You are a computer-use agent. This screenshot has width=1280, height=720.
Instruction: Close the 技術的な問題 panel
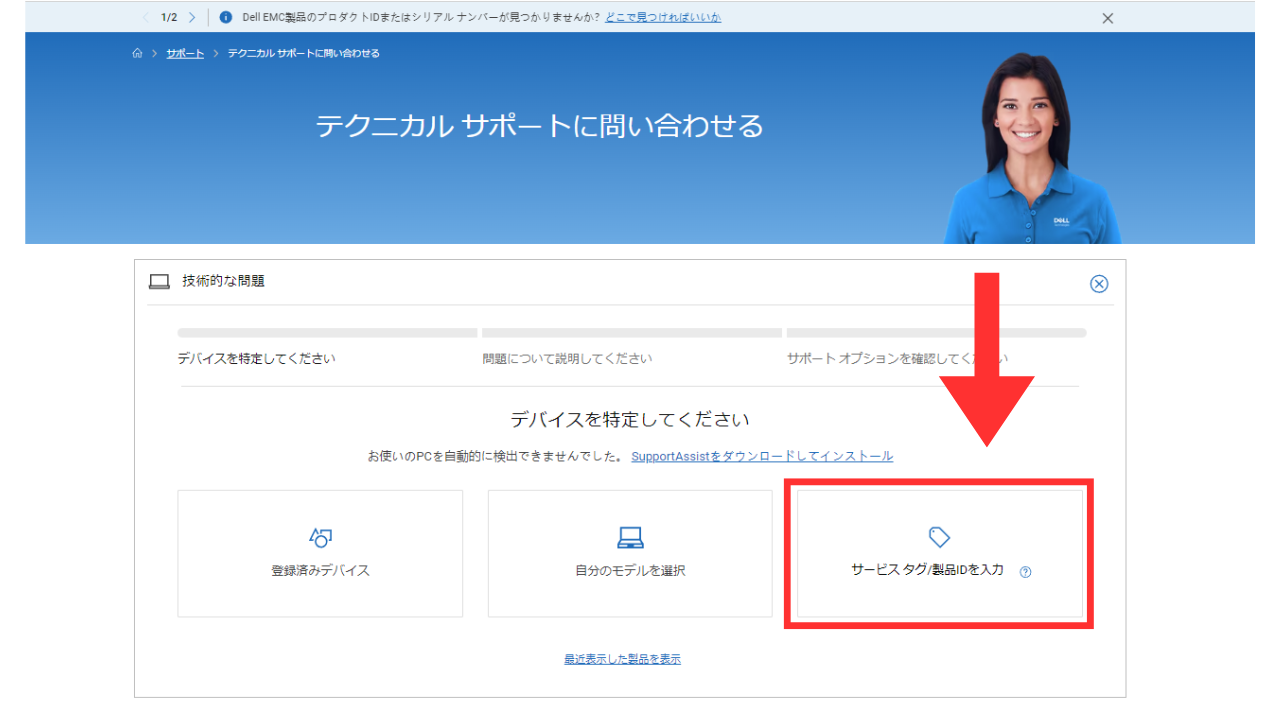click(x=1098, y=283)
